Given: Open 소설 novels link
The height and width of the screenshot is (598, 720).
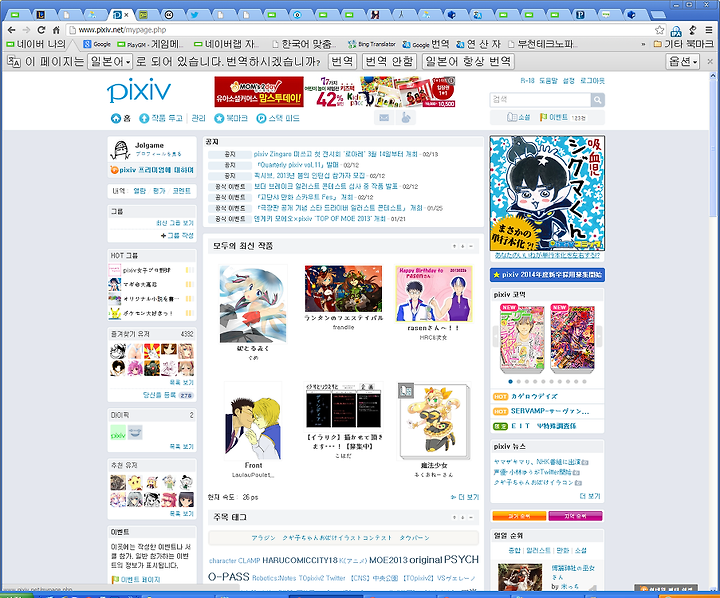Looking at the screenshot, I should pyautogui.click(x=518, y=118).
